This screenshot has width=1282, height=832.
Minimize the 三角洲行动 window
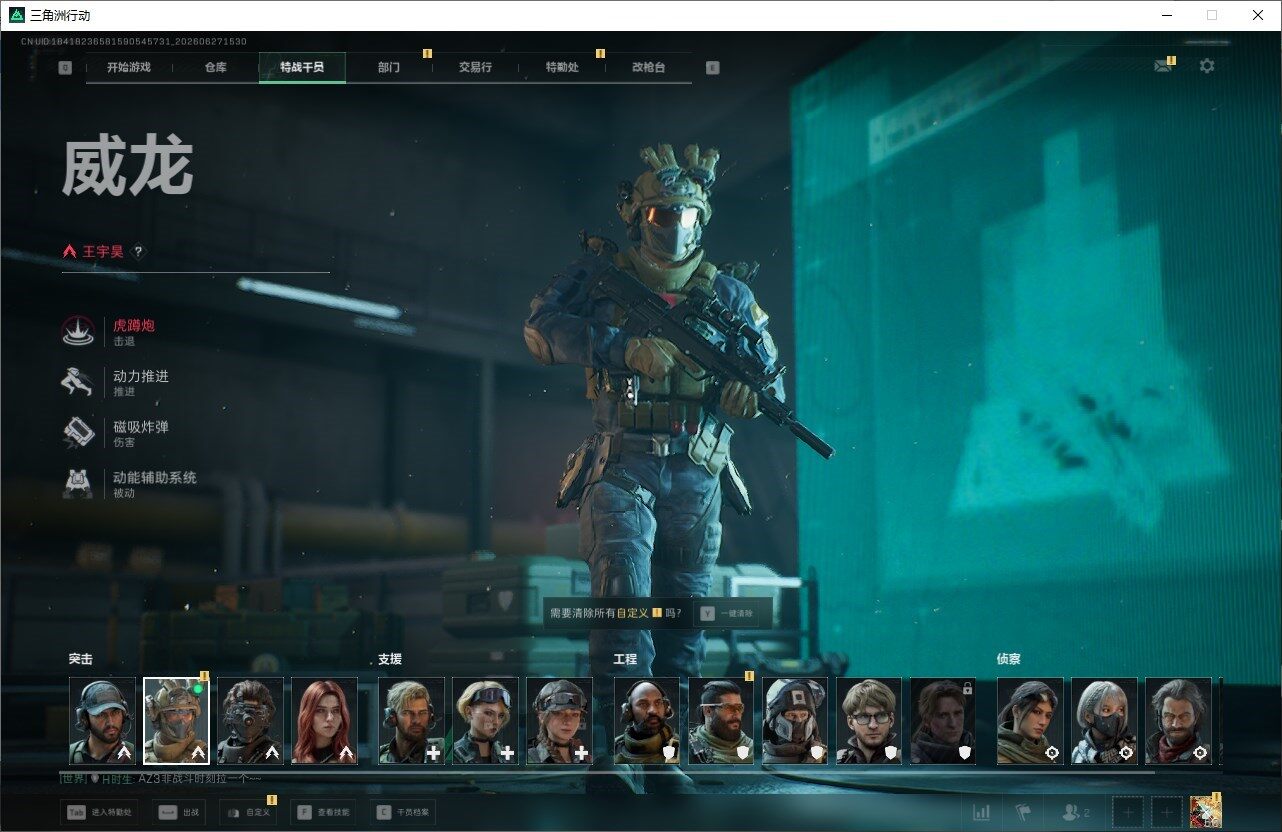click(x=1167, y=15)
